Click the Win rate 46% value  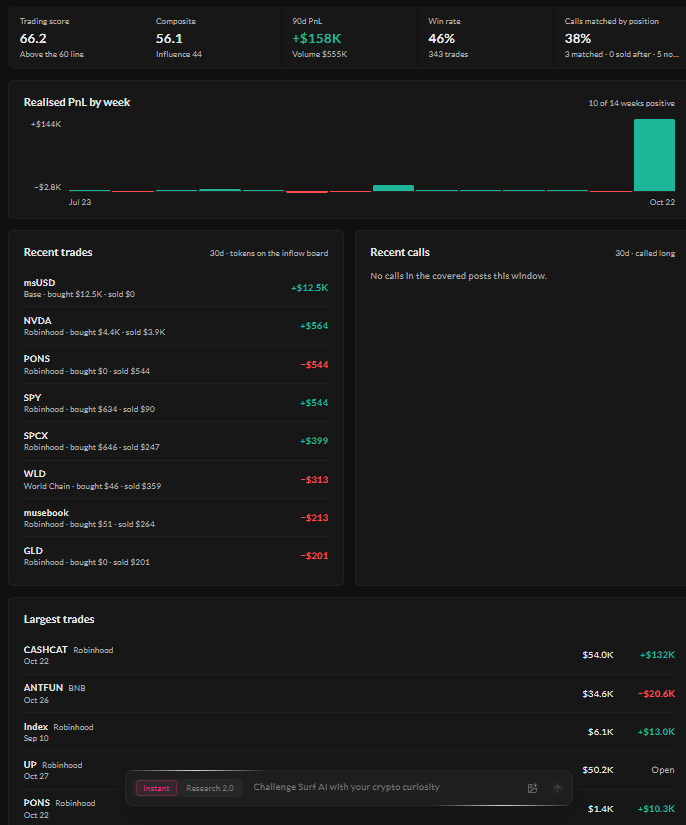pyautogui.click(x=441, y=38)
